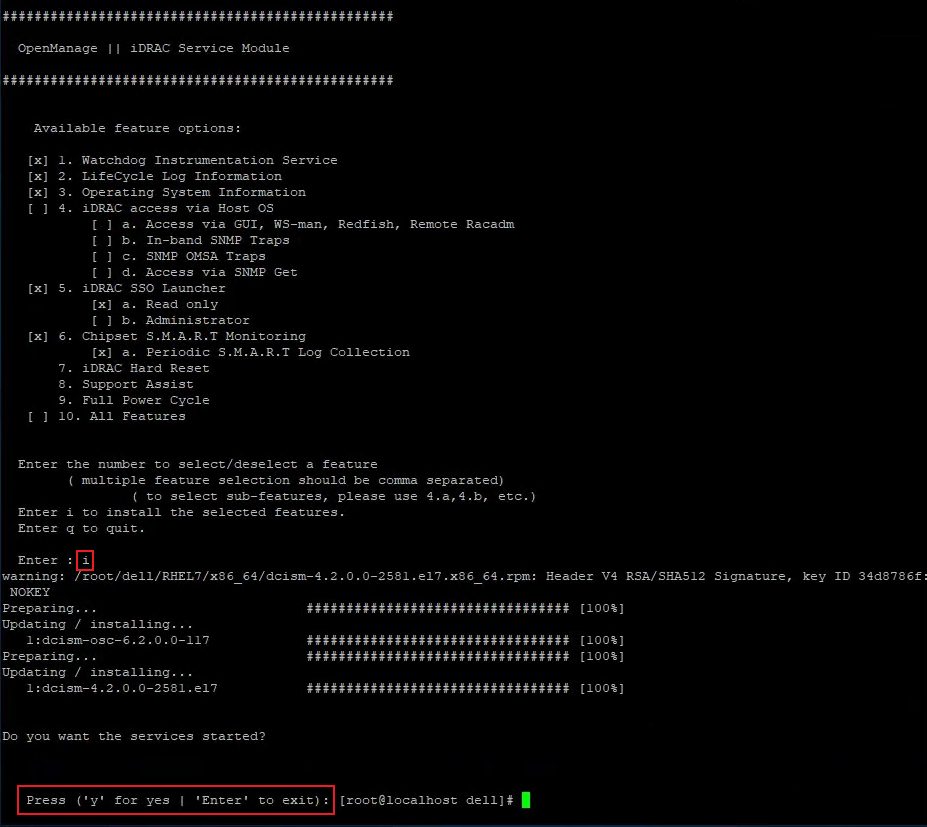The height and width of the screenshot is (827, 927).
Task: Click the "Press ('y' for yes | 'Enter' to exit):" prompt
Action: (x=177, y=800)
